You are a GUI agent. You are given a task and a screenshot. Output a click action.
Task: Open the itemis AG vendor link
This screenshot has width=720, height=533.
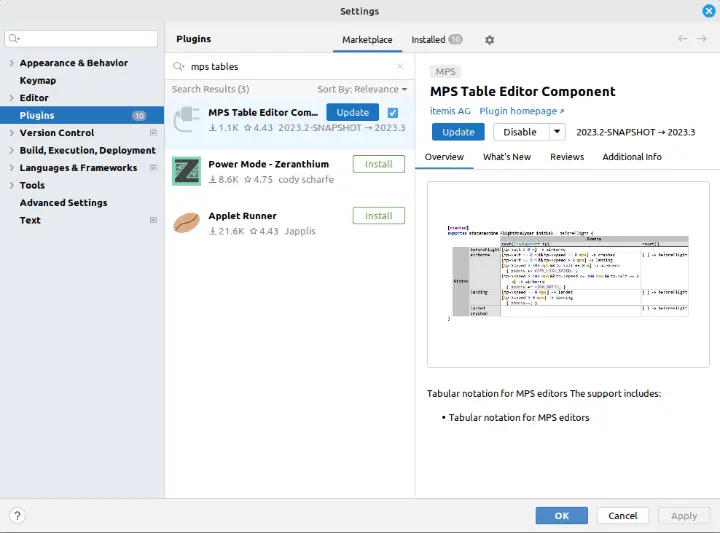tap(450, 111)
